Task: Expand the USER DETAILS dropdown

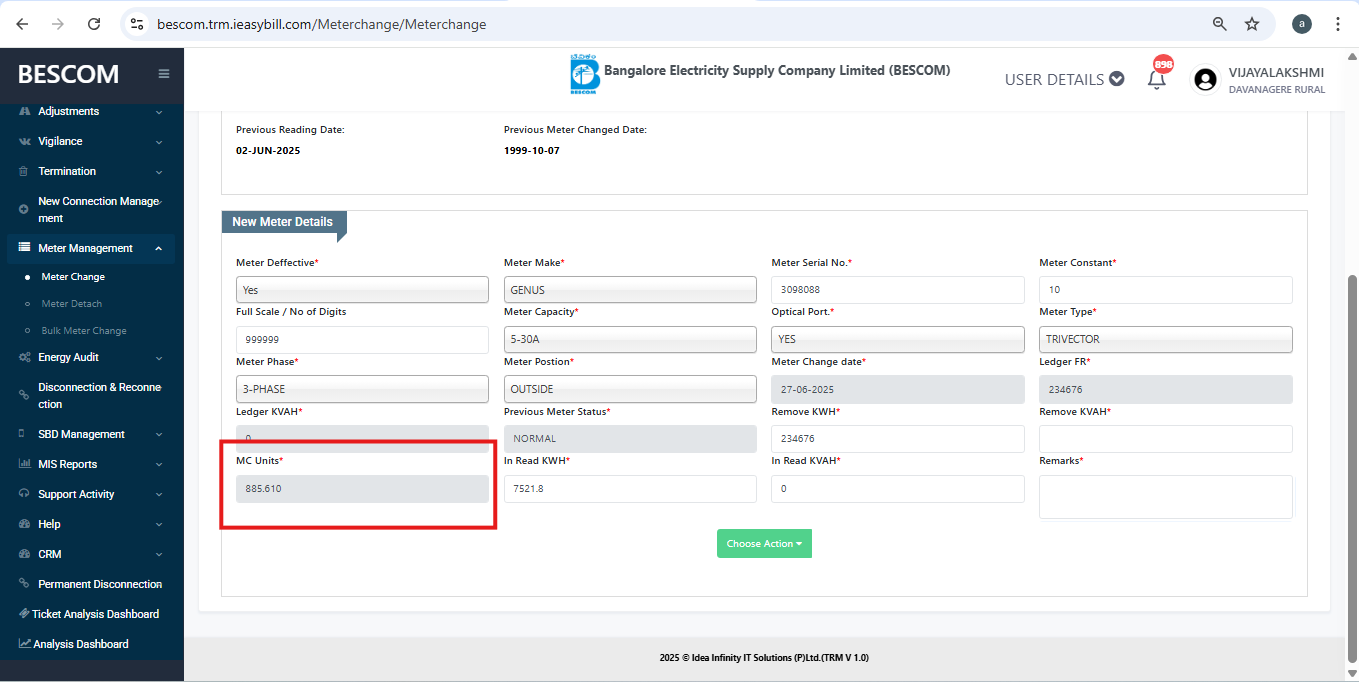Action: (x=1064, y=79)
